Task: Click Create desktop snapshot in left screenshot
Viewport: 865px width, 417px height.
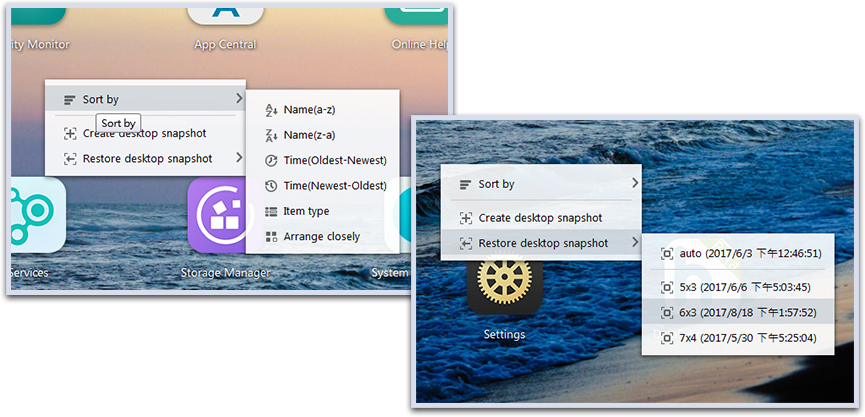Action: point(145,133)
